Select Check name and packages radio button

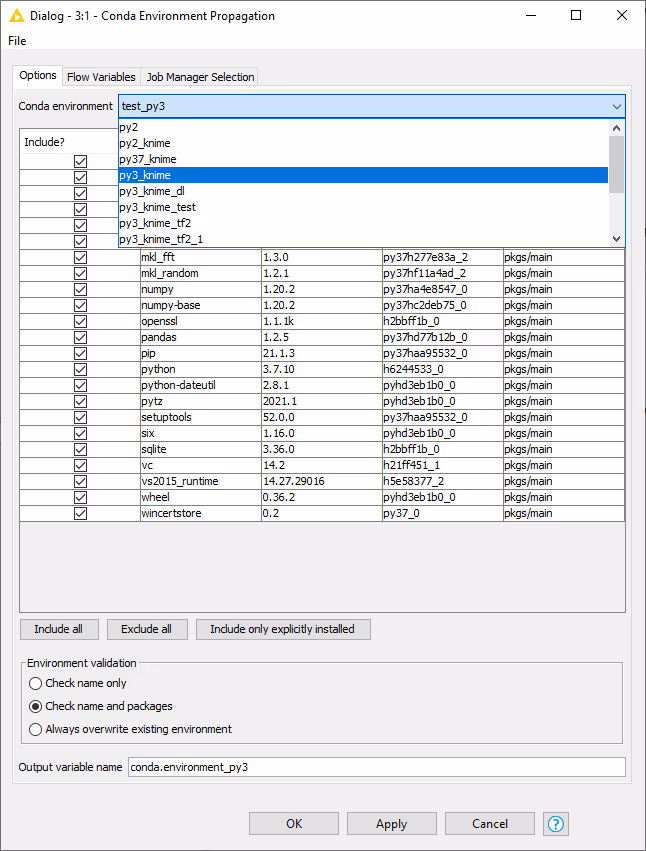[37, 707]
